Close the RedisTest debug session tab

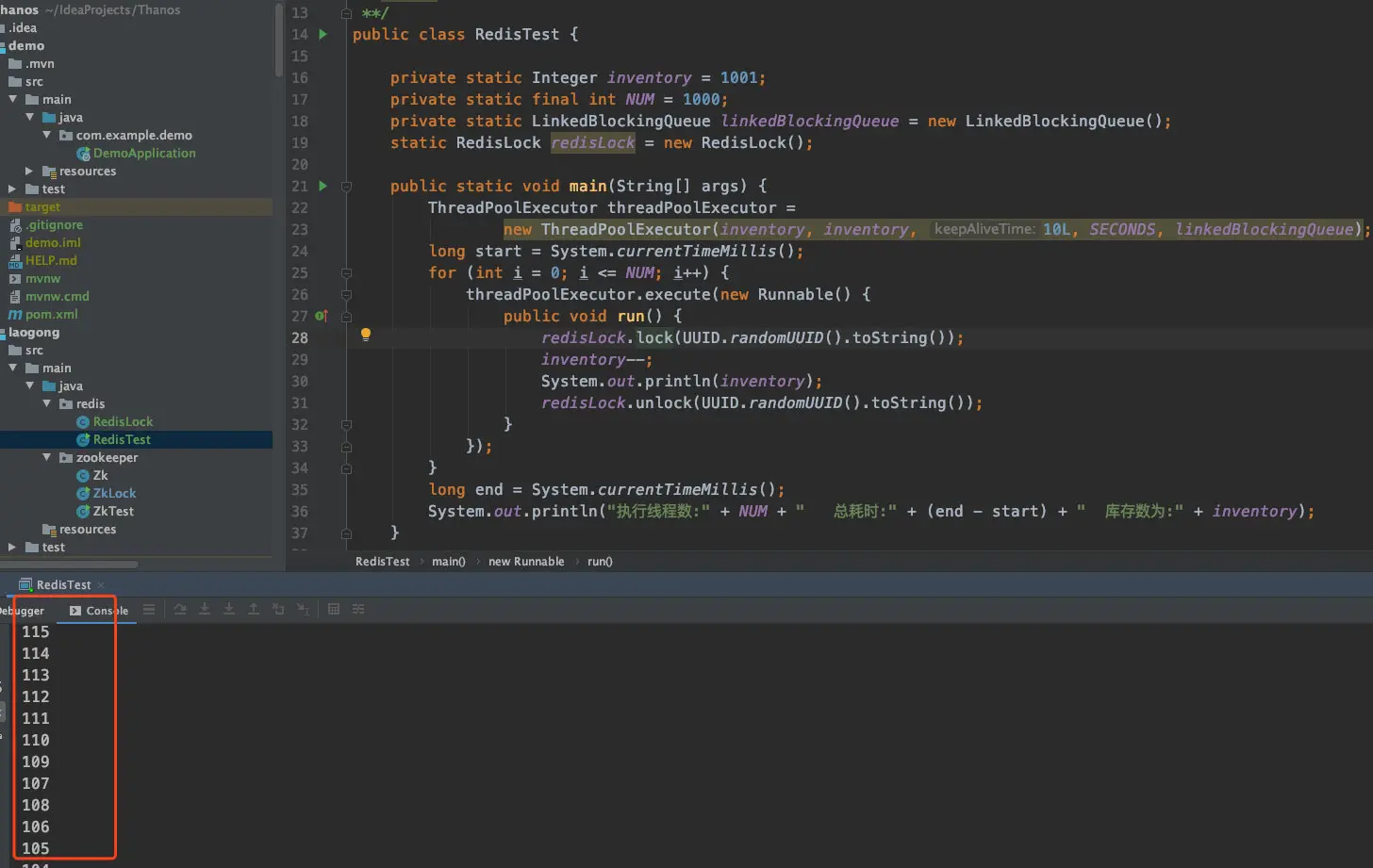pos(101,585)
